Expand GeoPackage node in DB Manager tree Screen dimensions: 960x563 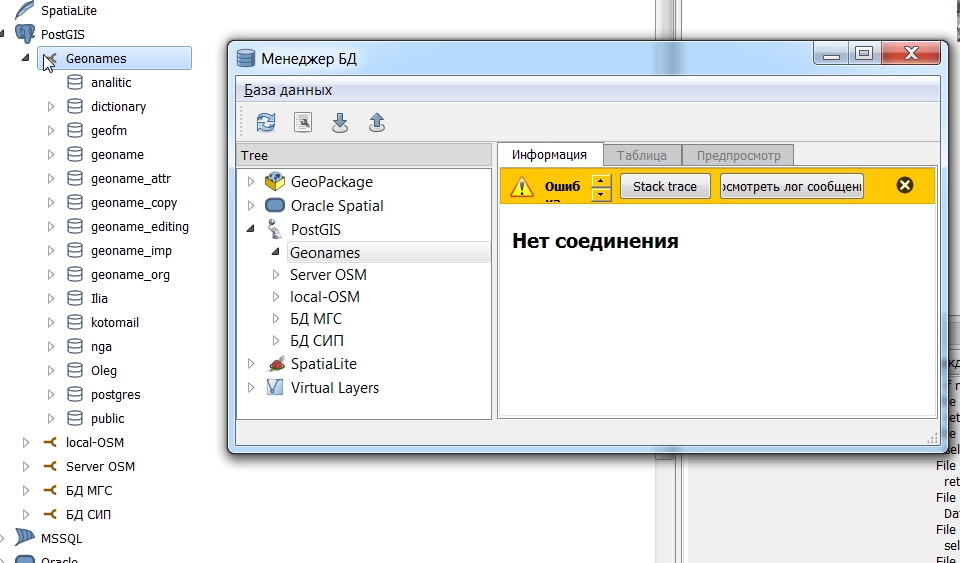(250, 182)
